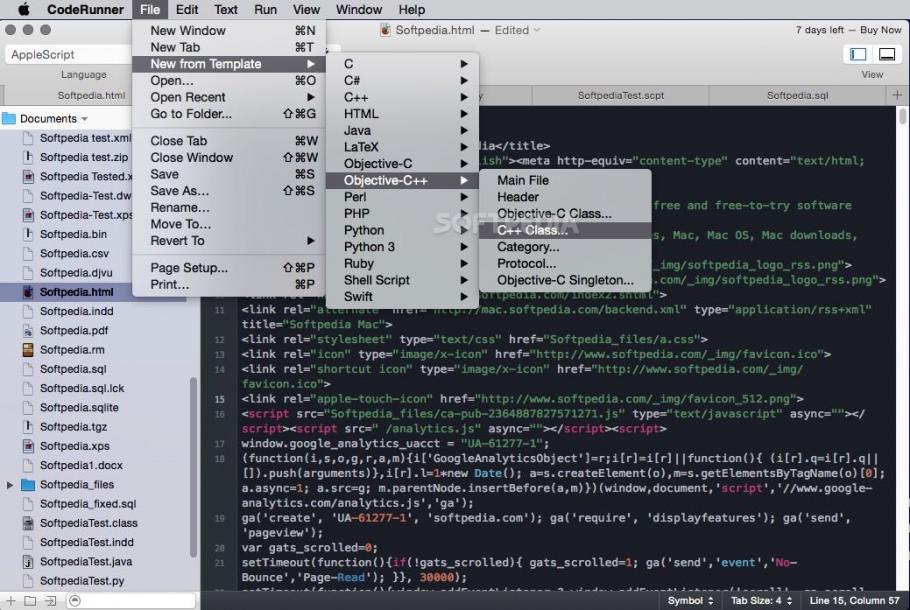Choose Save As... from File menu
The image size is (910, 610).
(x=229, y=191)
